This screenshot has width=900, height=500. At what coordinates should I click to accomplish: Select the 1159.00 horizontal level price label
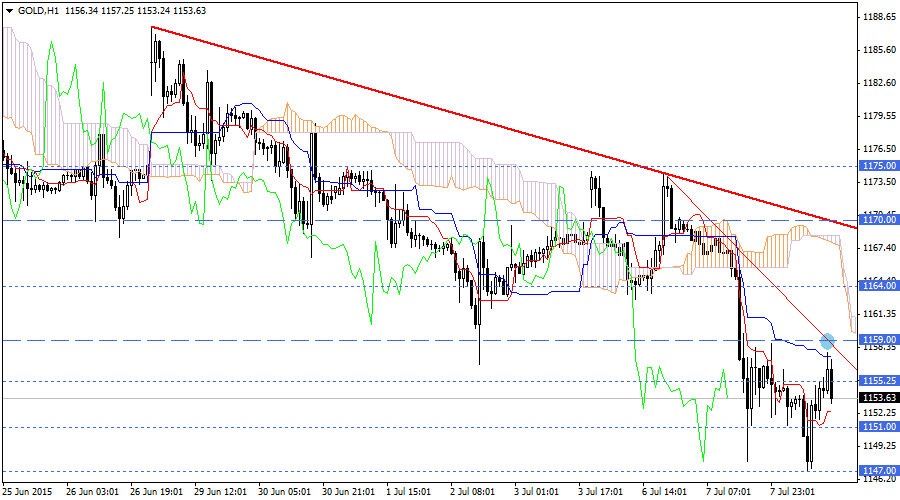point(879,340)
